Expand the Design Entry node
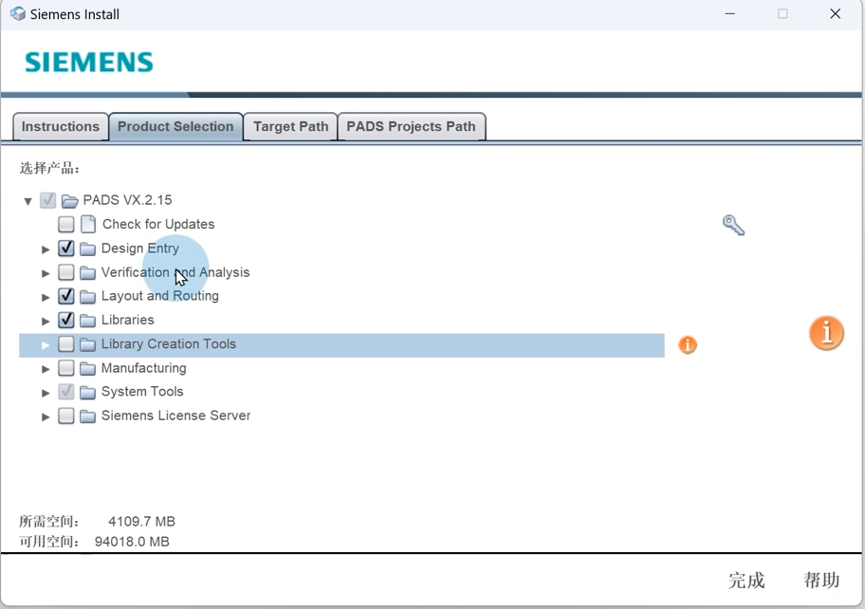865x609 pixels. click(46, 249)
